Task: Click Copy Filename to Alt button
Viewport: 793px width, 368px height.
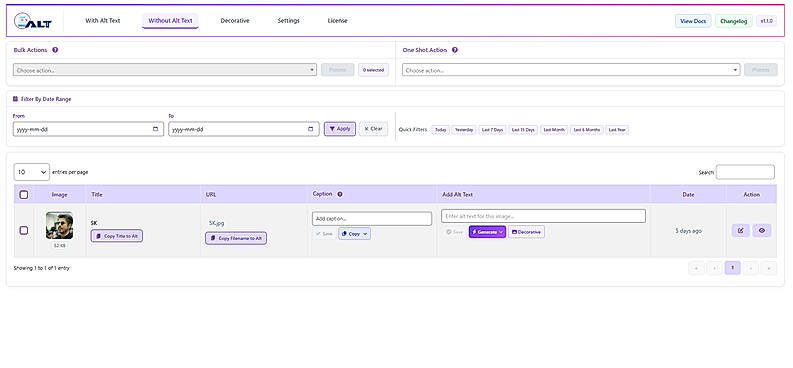Action: [x=236, y=238]
